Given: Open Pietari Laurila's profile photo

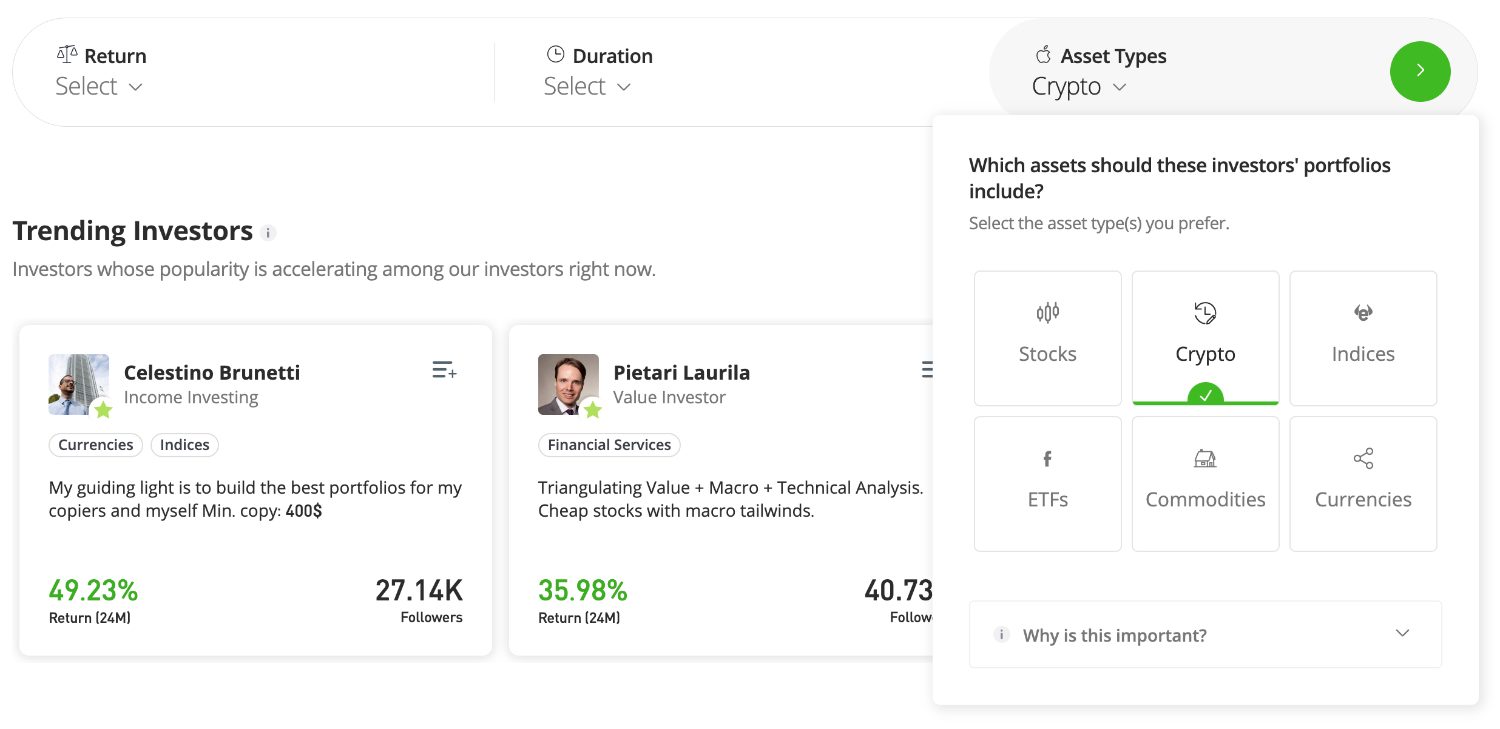Looking at the screenshot, I should 568,384.
